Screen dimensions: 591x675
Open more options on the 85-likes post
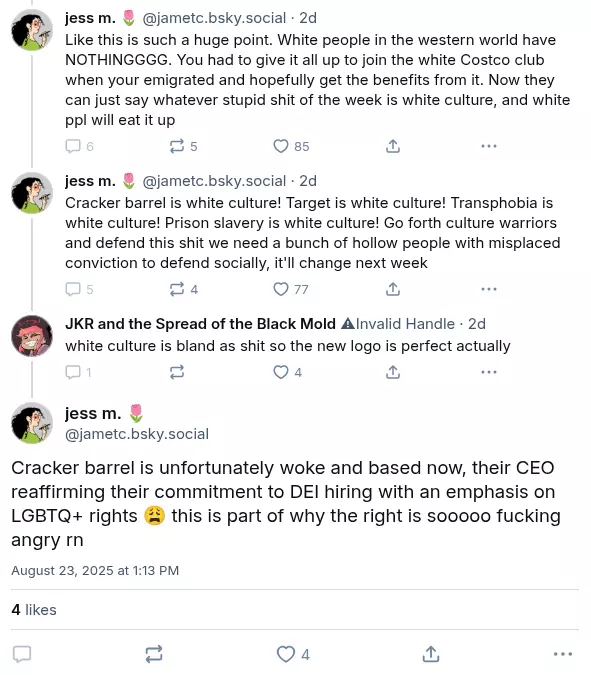coord(489,146)
